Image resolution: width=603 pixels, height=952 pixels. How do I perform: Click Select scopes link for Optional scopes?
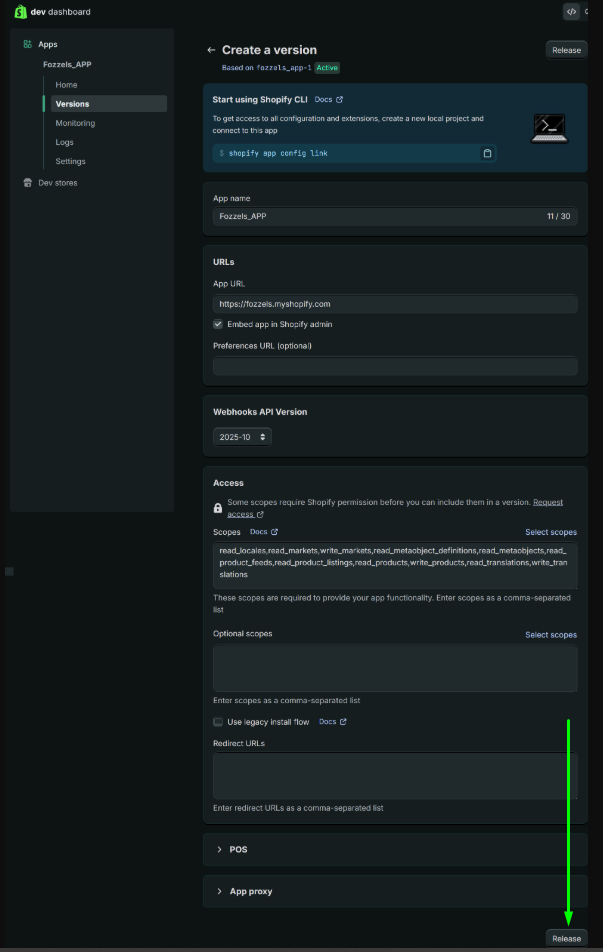click(551, 634)
